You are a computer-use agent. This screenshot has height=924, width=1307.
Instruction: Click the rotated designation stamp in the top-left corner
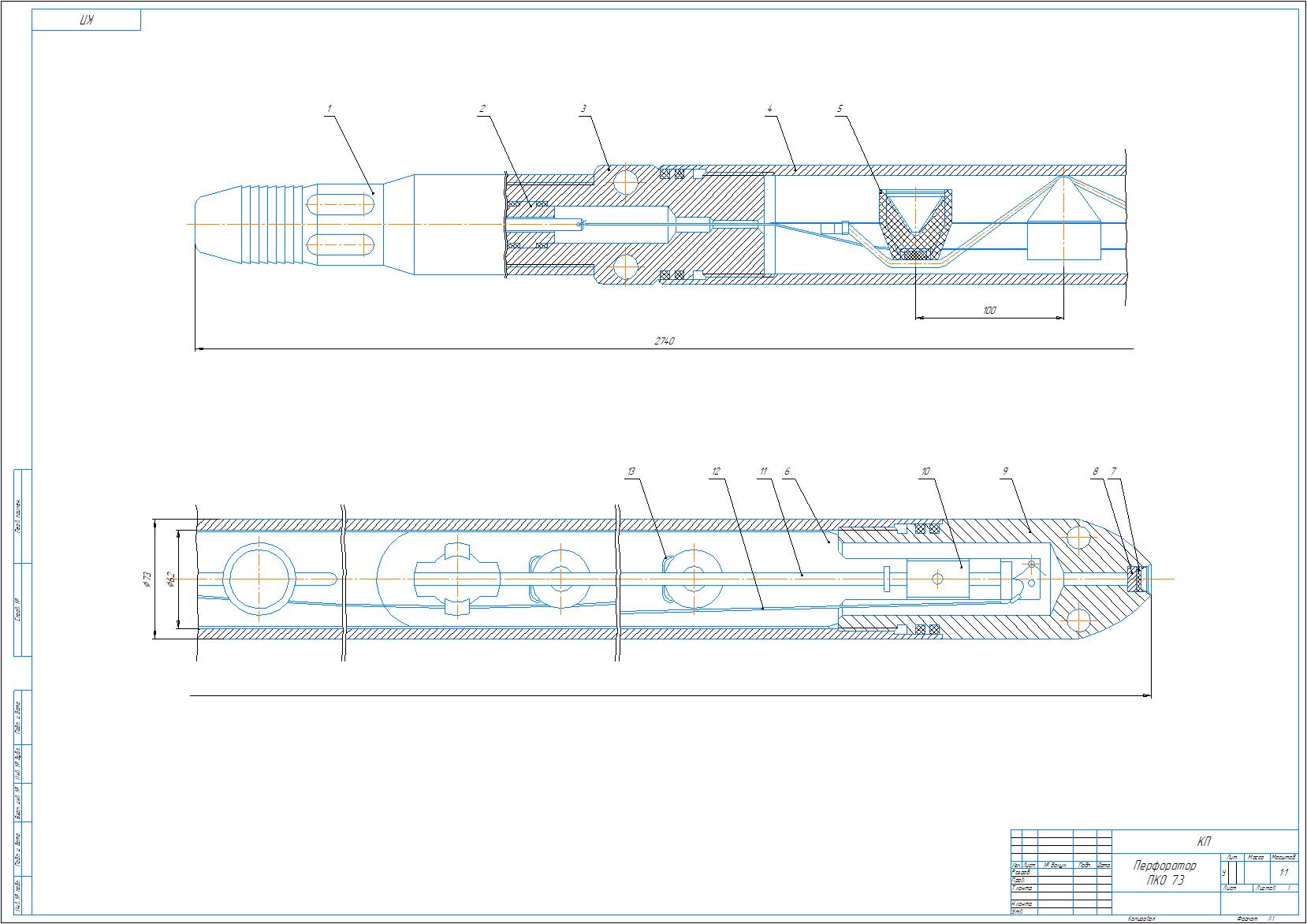[x=86, y=20]
